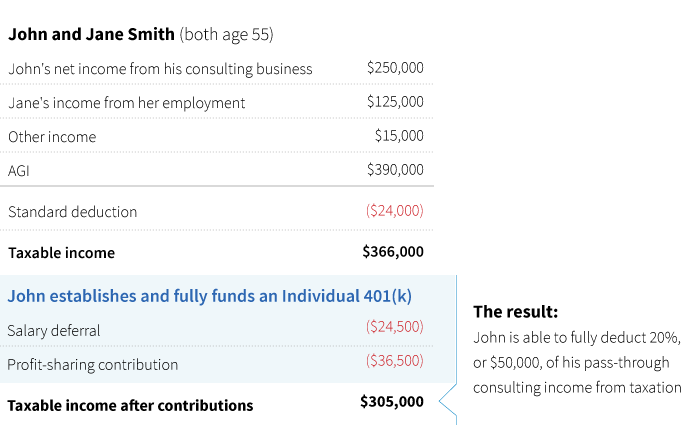Select the bold $366,000 taxable income value
The image size is (696, 444).
pyautogui.click(x=393, y=252)
